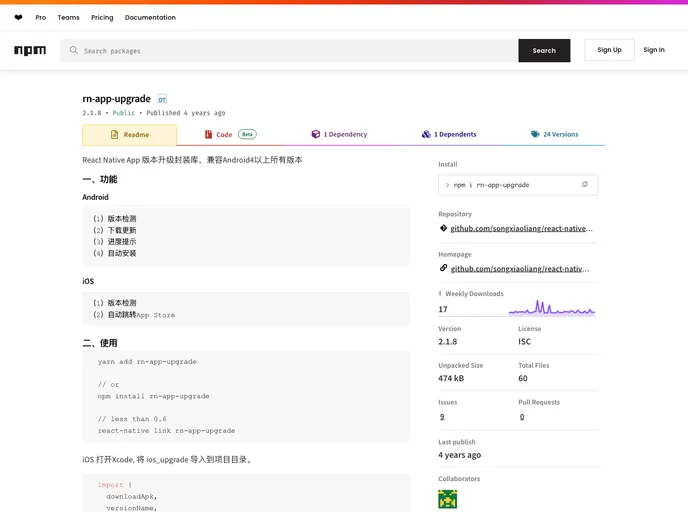Switch to the Code tab
Screen dimensions: 688x512
231,134
